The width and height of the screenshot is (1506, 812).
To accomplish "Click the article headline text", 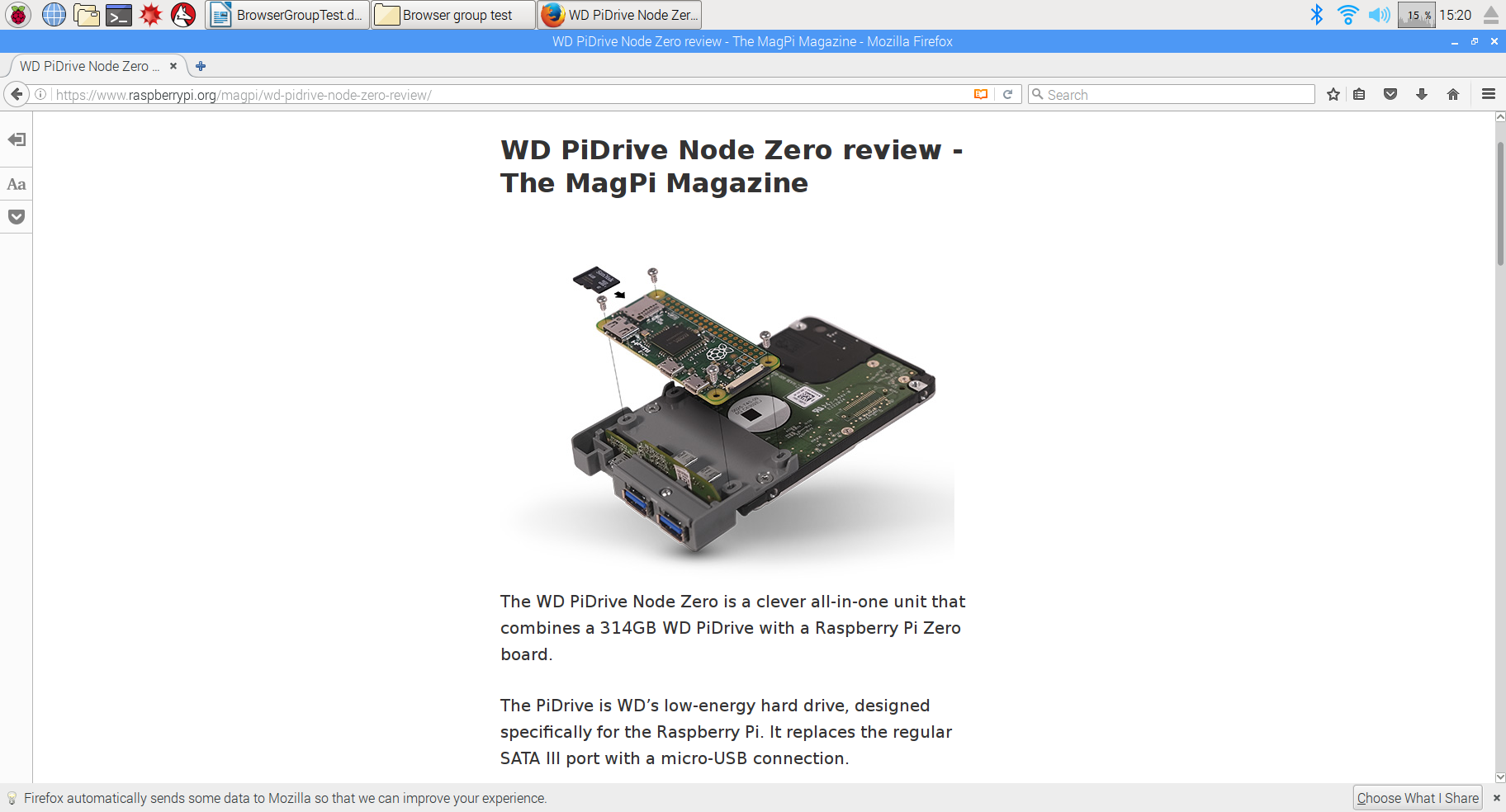I will [x=732, y=166].
